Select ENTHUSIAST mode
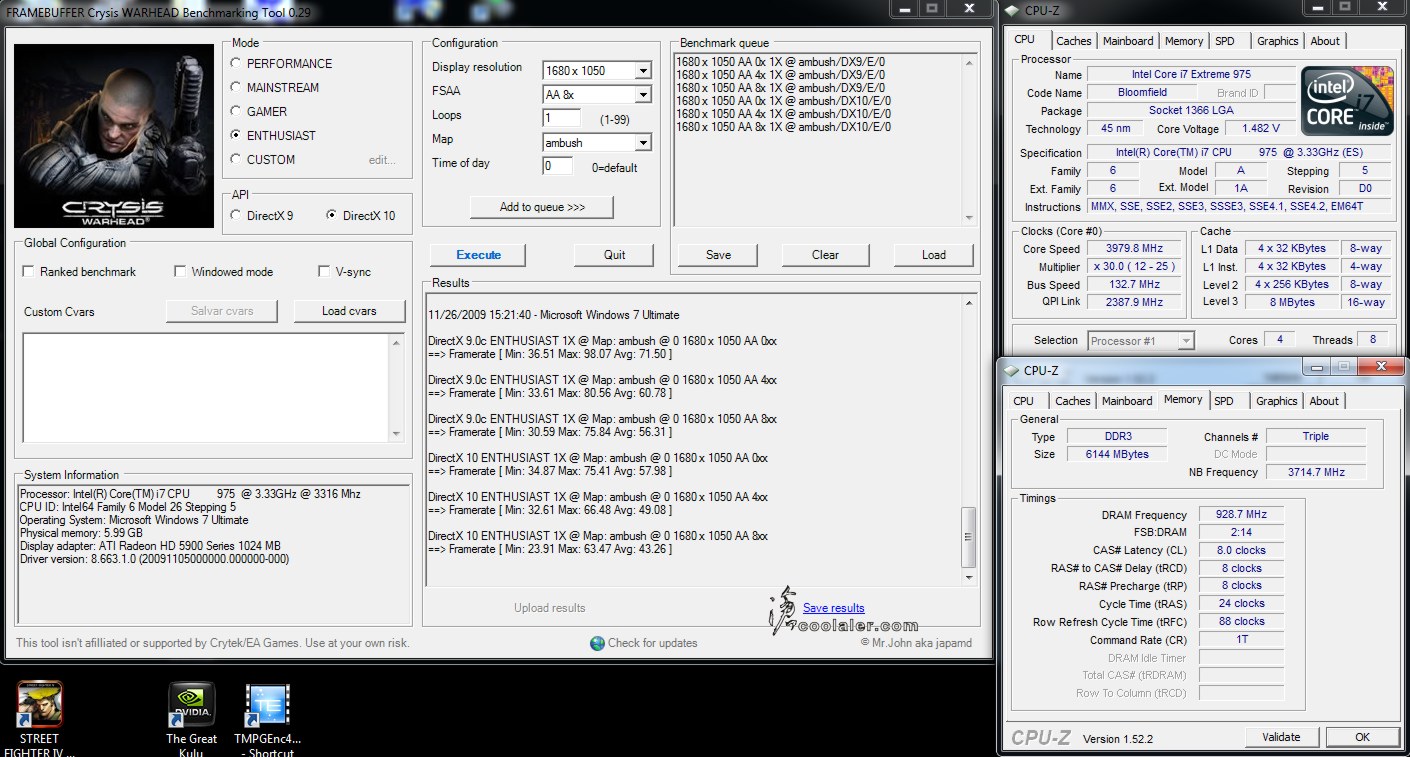This screenshot has width=1410, height=757. 236,135
